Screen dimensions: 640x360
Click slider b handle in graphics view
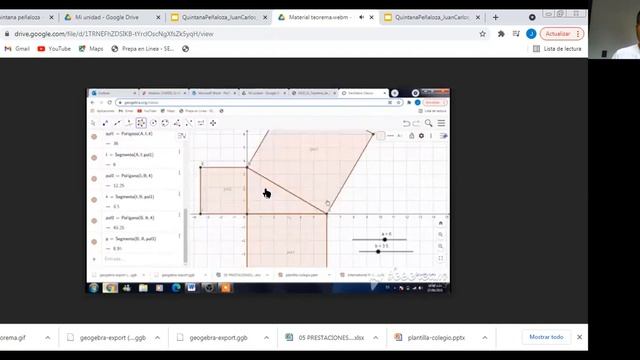pyautogui.click(x=378, y=251)
